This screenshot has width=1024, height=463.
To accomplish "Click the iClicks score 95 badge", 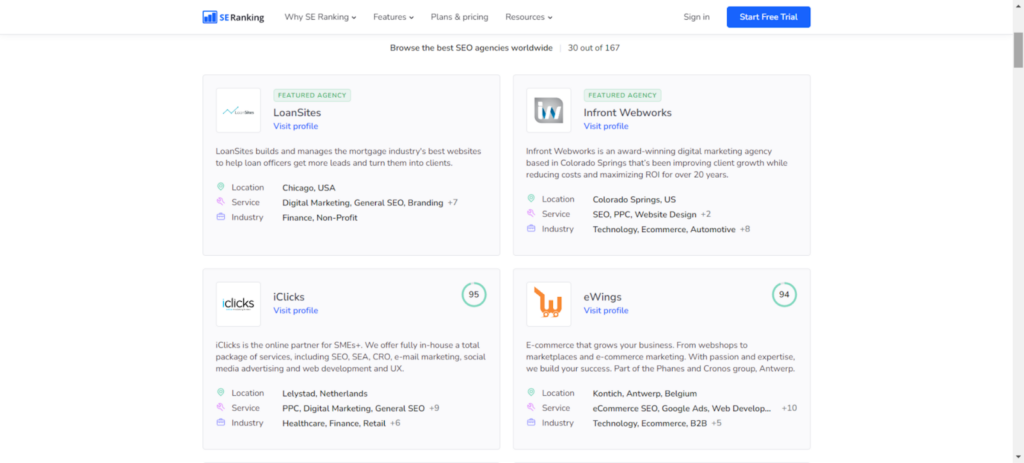I will pos(474,295).
